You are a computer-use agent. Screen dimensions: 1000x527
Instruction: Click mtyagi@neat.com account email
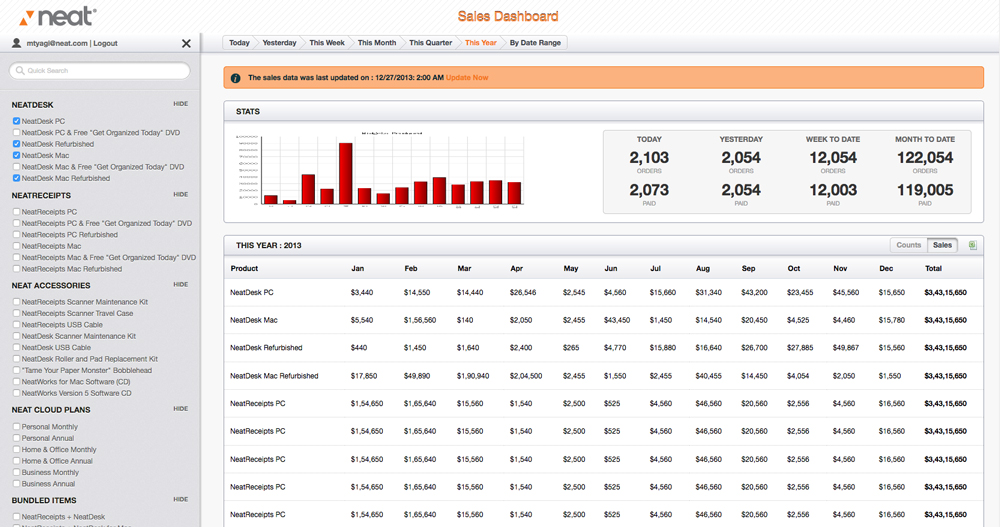pos(57,43)
